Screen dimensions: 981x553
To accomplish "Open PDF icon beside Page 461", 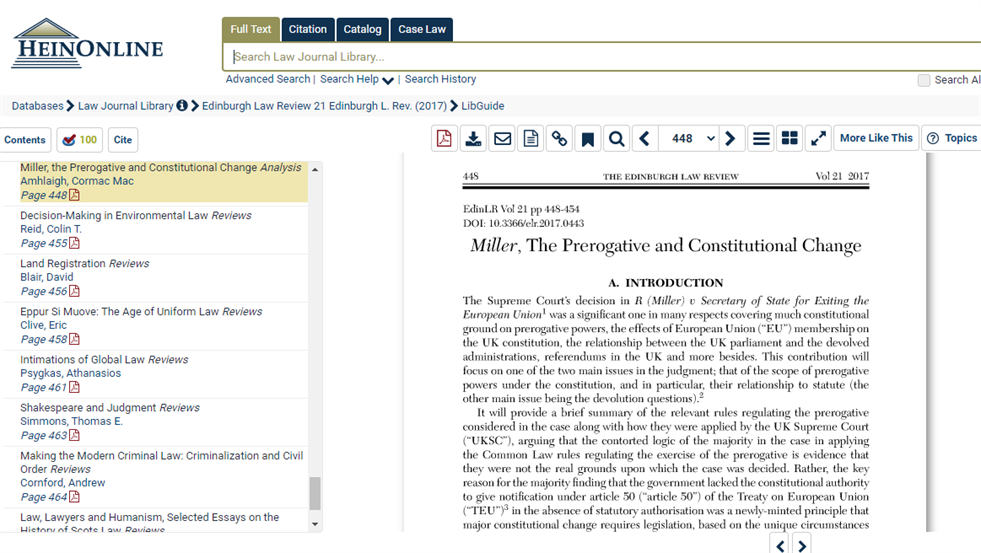I will (x=74, y=387).
